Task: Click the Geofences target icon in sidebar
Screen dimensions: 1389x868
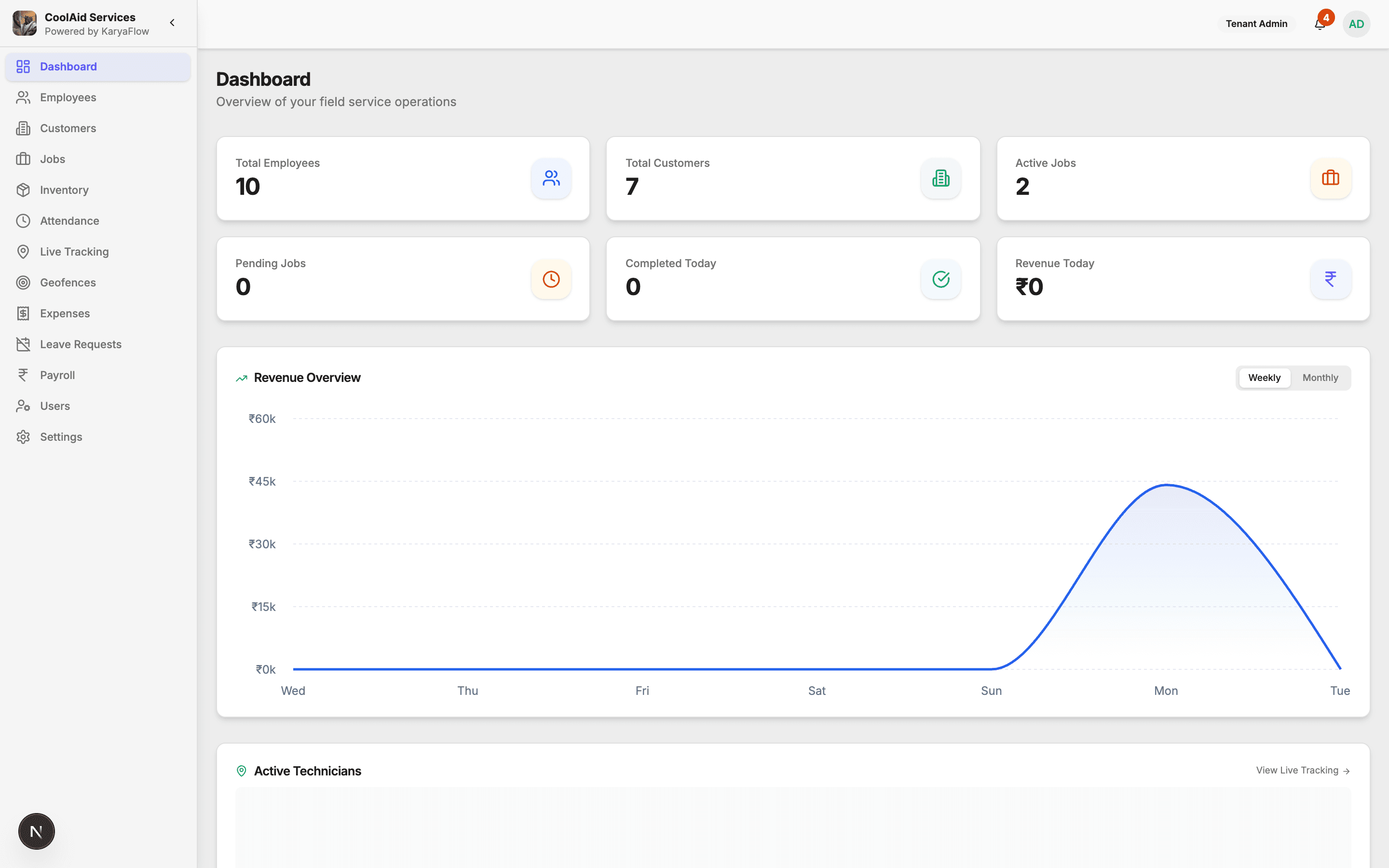Action: pos(23,283)
